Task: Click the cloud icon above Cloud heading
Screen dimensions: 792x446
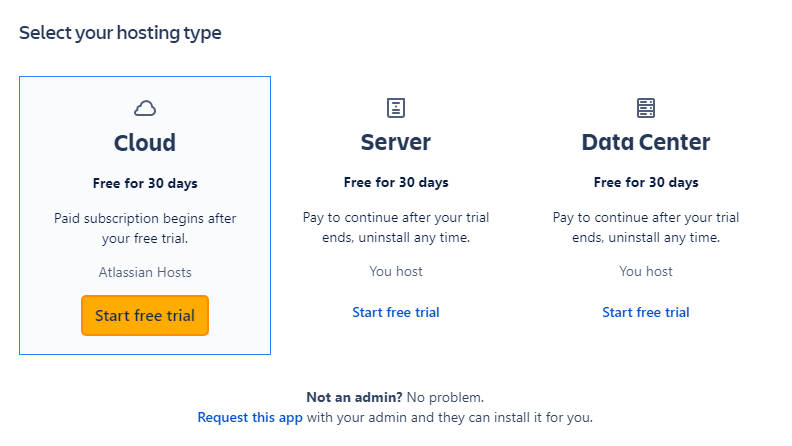Action: pyautogui.click(x=145, y=108)
